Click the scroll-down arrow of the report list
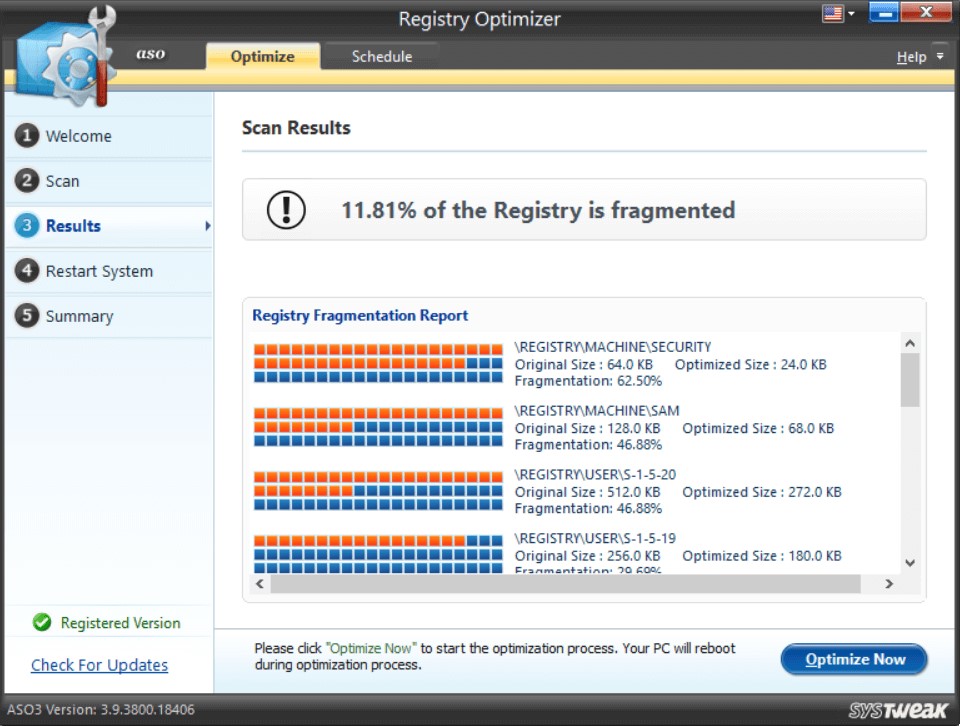Screen dimensions: 960x726 coord(909,563)
